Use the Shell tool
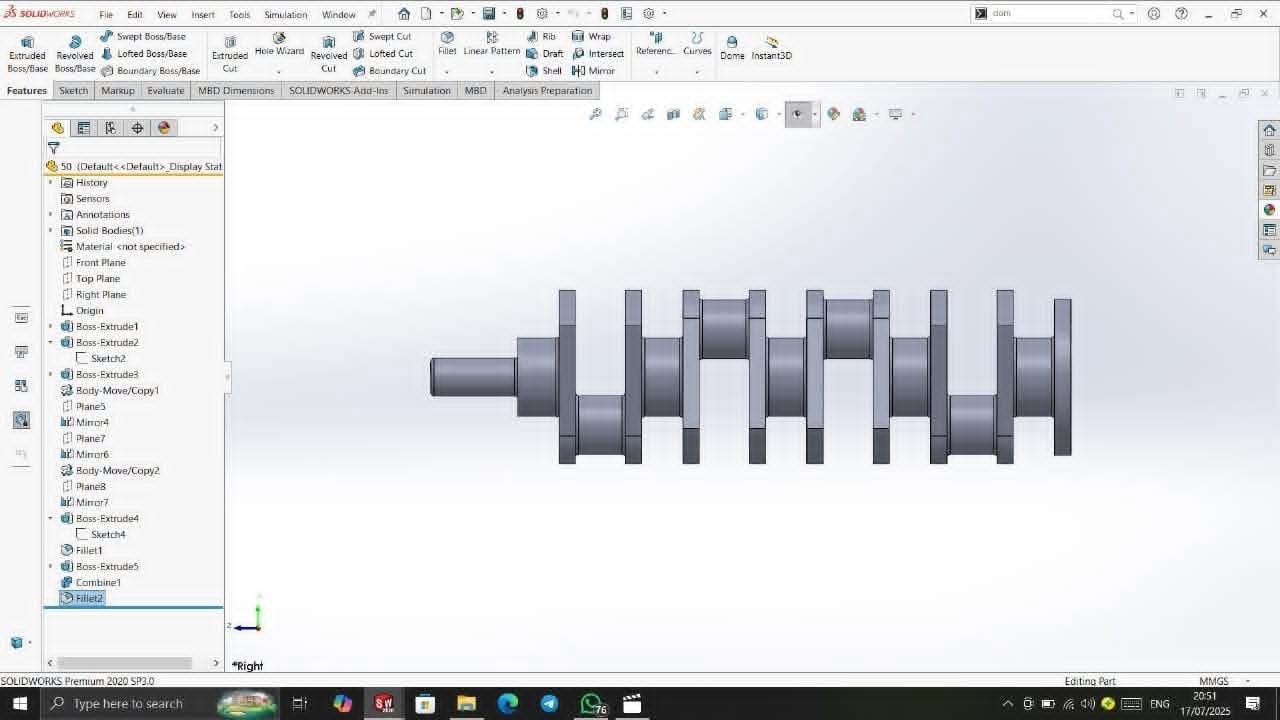Screen dimensions: 1280x720 [x=544, y=71]
